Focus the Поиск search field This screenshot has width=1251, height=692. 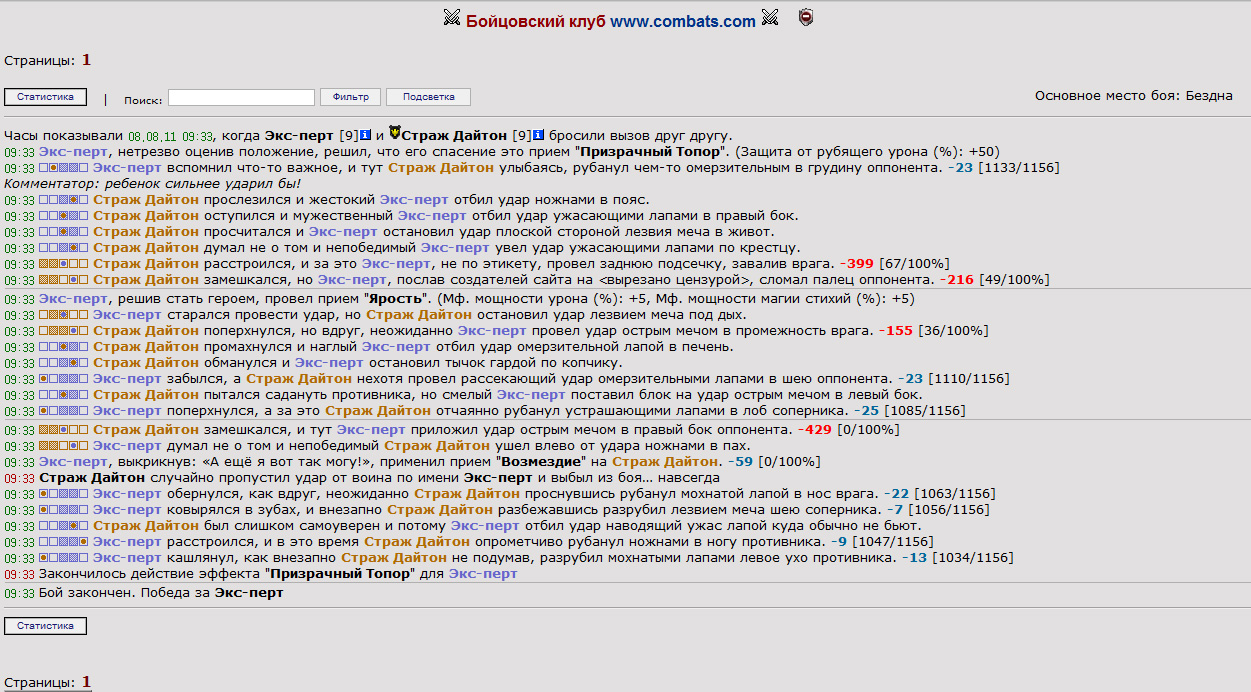point(241,97)
